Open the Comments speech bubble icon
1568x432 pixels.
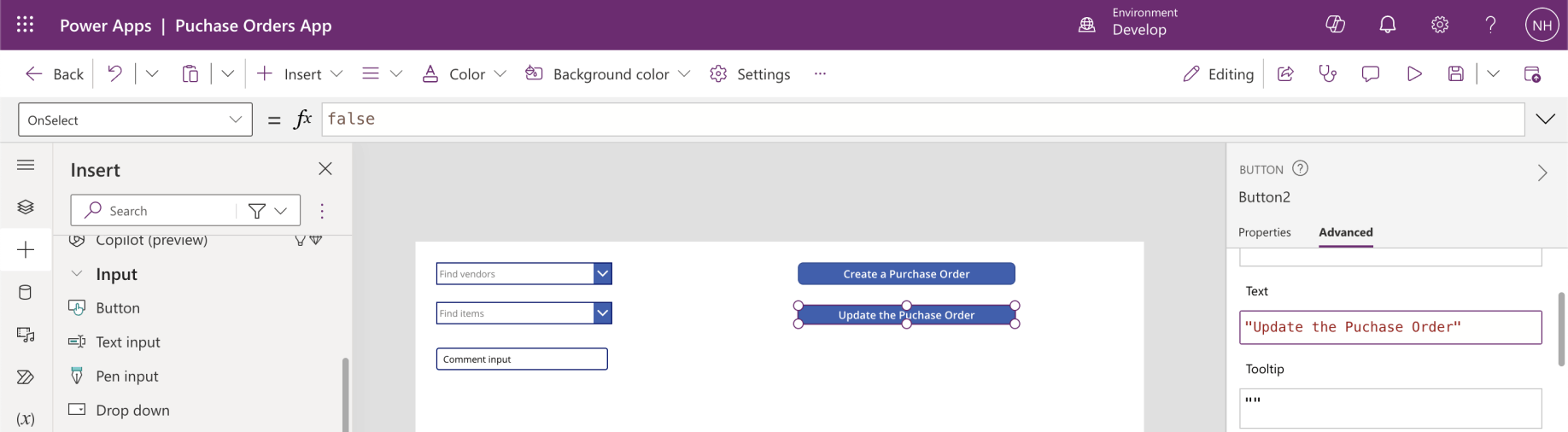coord(1371,74)
